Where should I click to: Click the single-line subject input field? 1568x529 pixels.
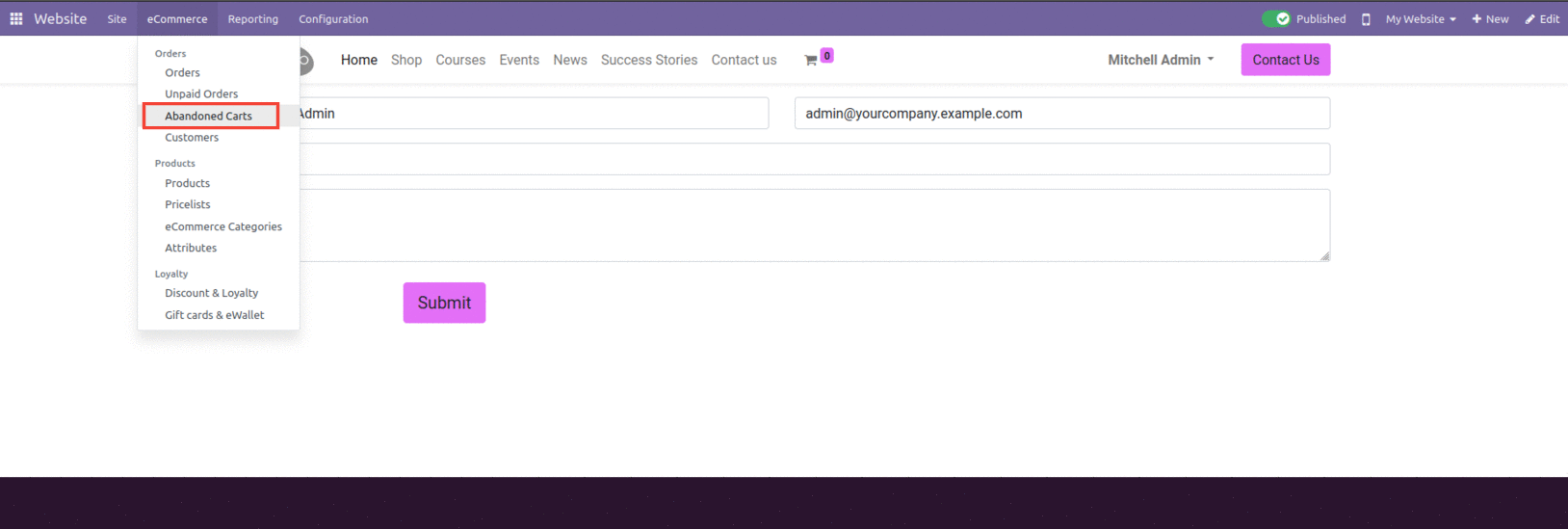(x=815, y=159)
